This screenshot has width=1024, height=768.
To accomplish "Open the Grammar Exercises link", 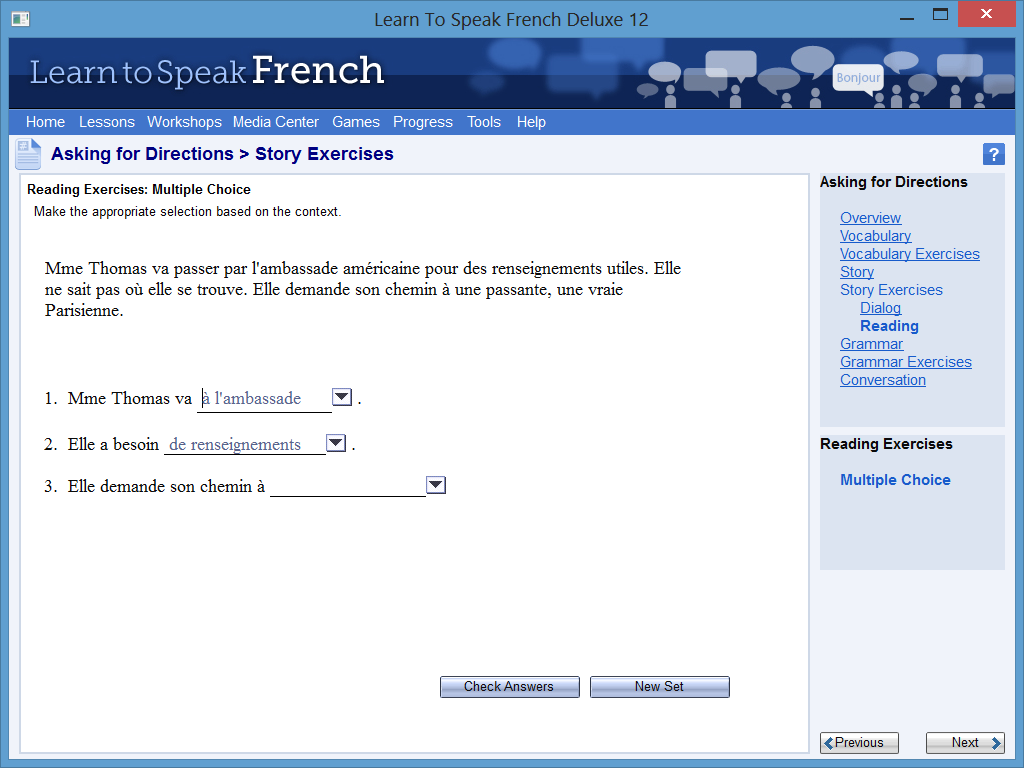I will tap(906, 362).
